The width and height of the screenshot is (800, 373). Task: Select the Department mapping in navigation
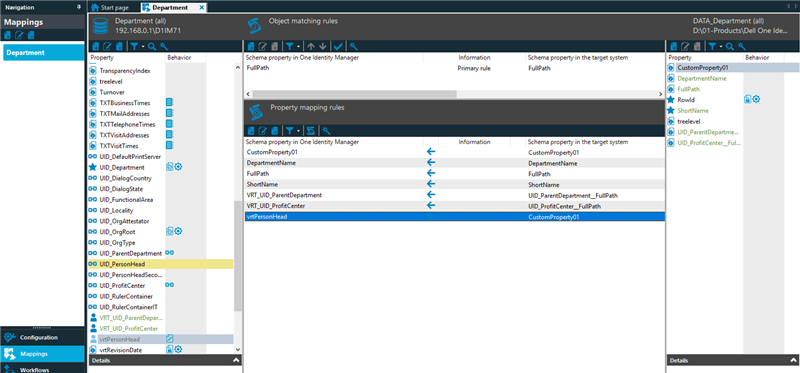click(x=43, y=53)
